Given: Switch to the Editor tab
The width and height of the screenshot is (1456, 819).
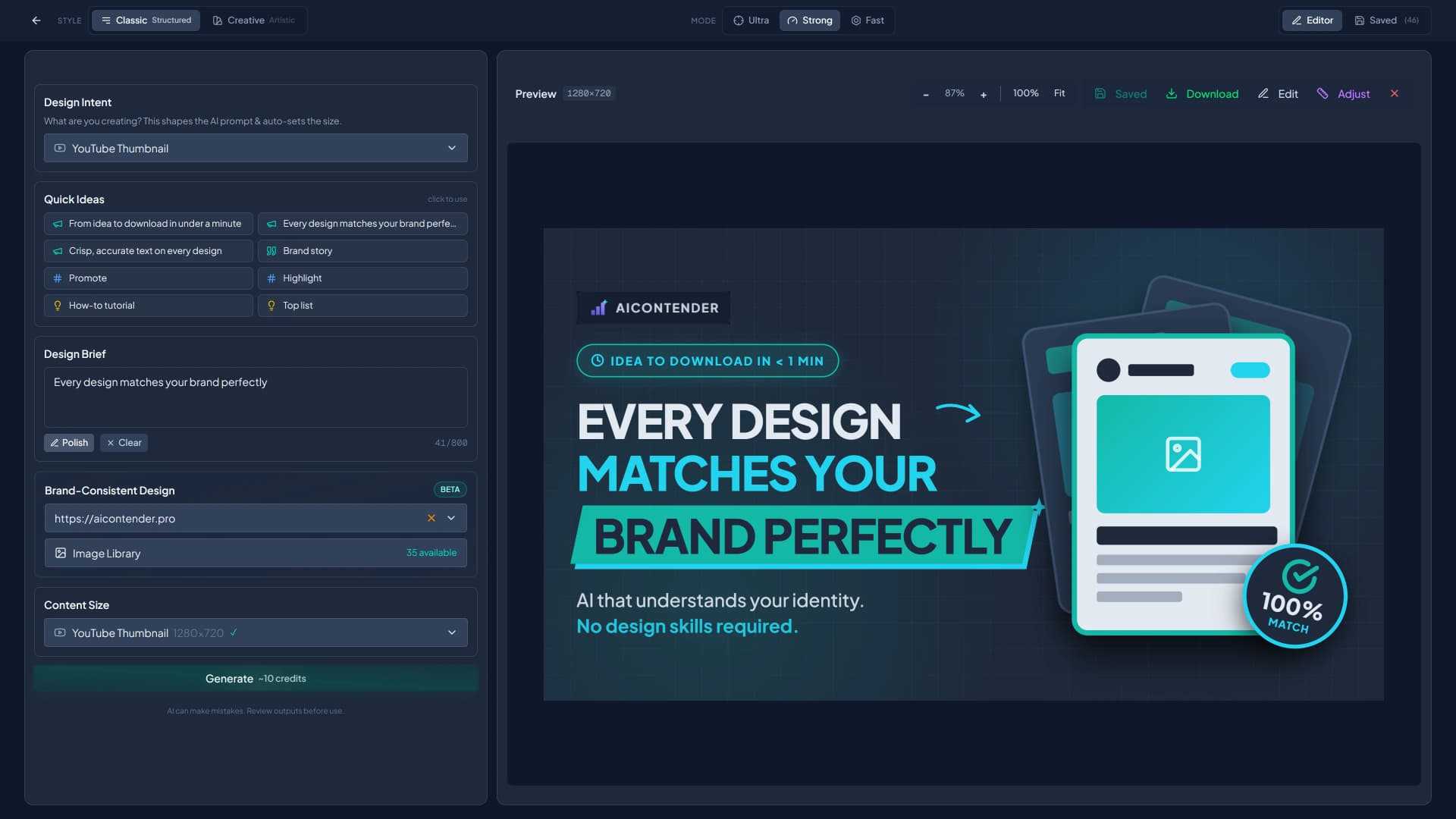Looking at the screenshot, I should 1312,20.
